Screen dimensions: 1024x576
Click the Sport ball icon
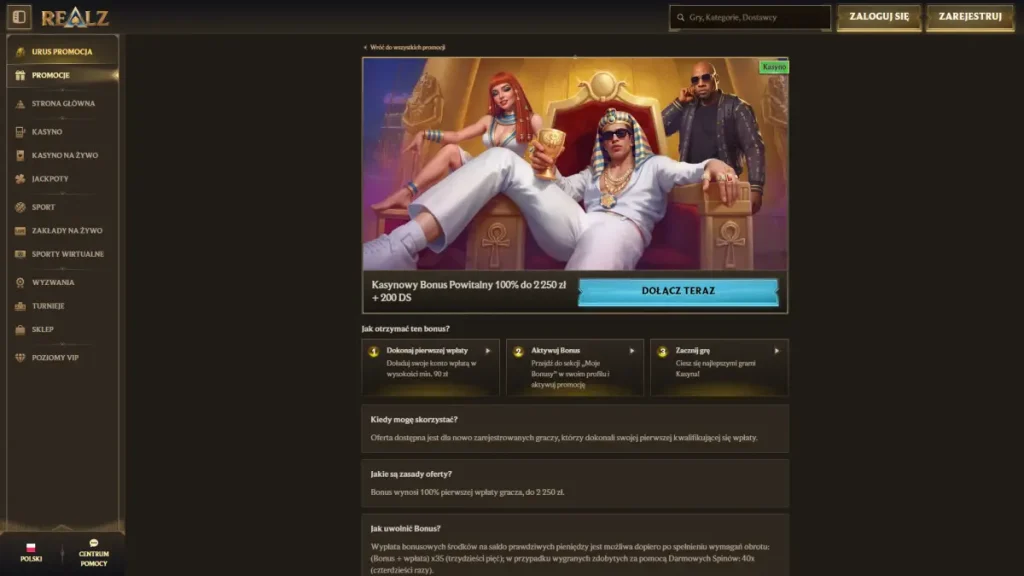click(20, 207)
